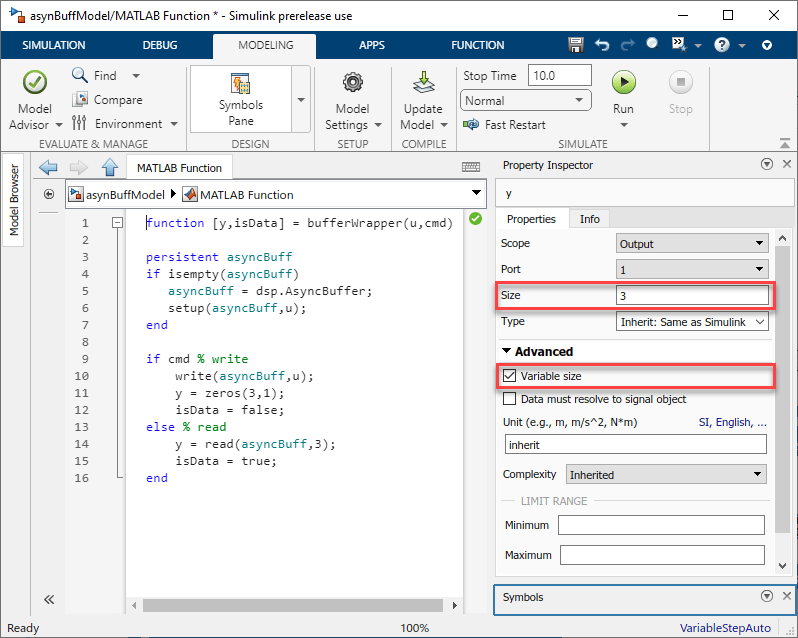
Task: Switch to the DEBUG ribbon tab
Action: 159,45
